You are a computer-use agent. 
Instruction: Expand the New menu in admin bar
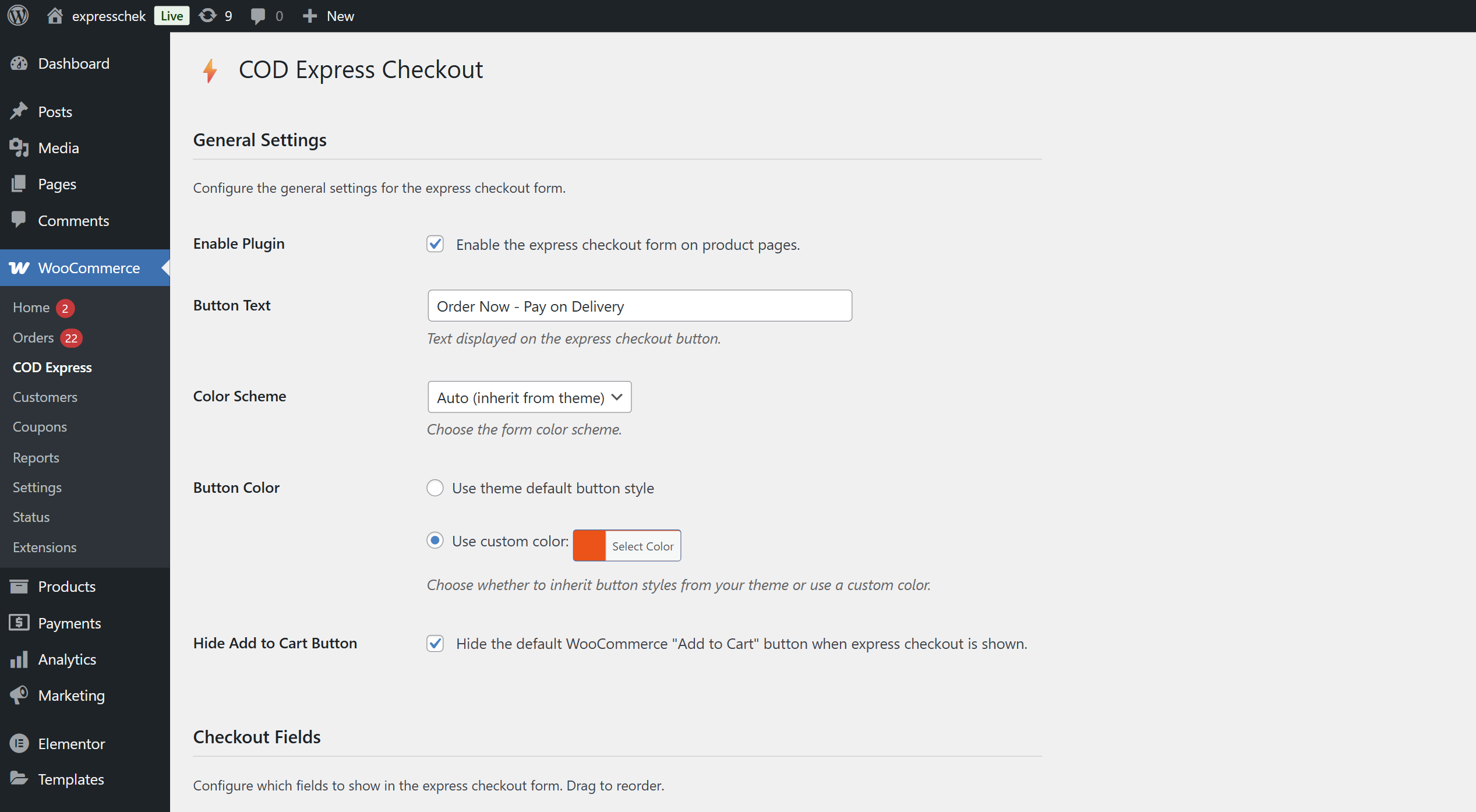point(328,16)
